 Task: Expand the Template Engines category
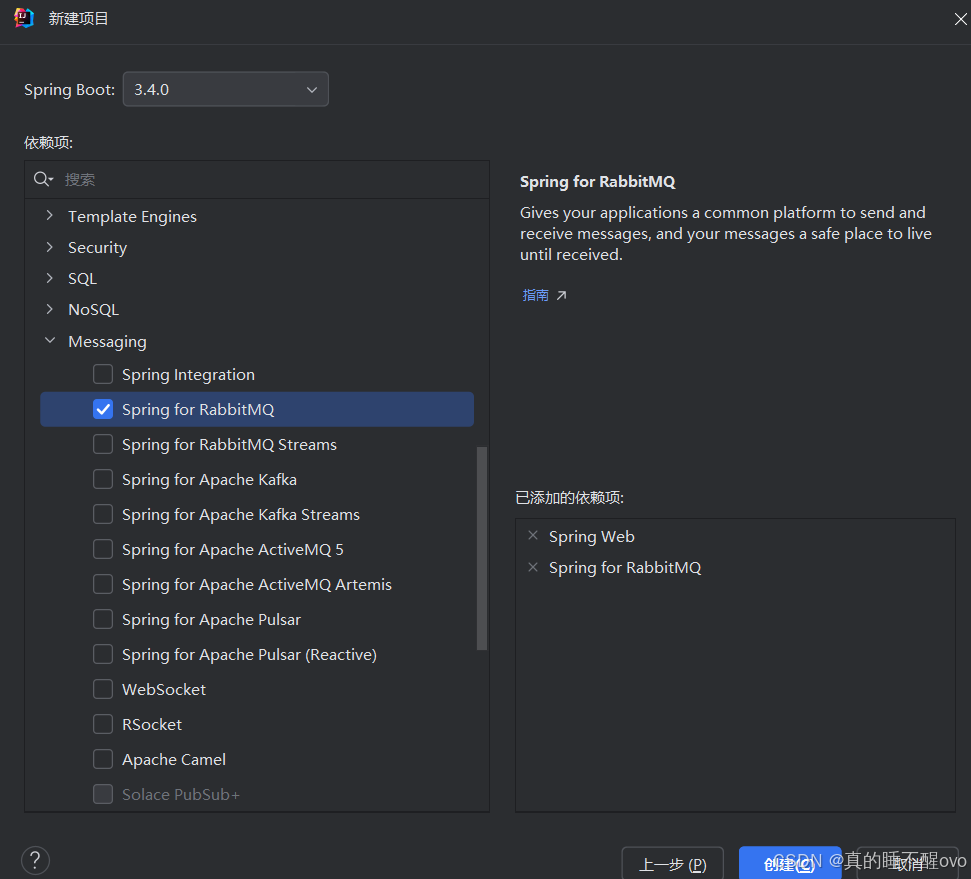point(50,216)
